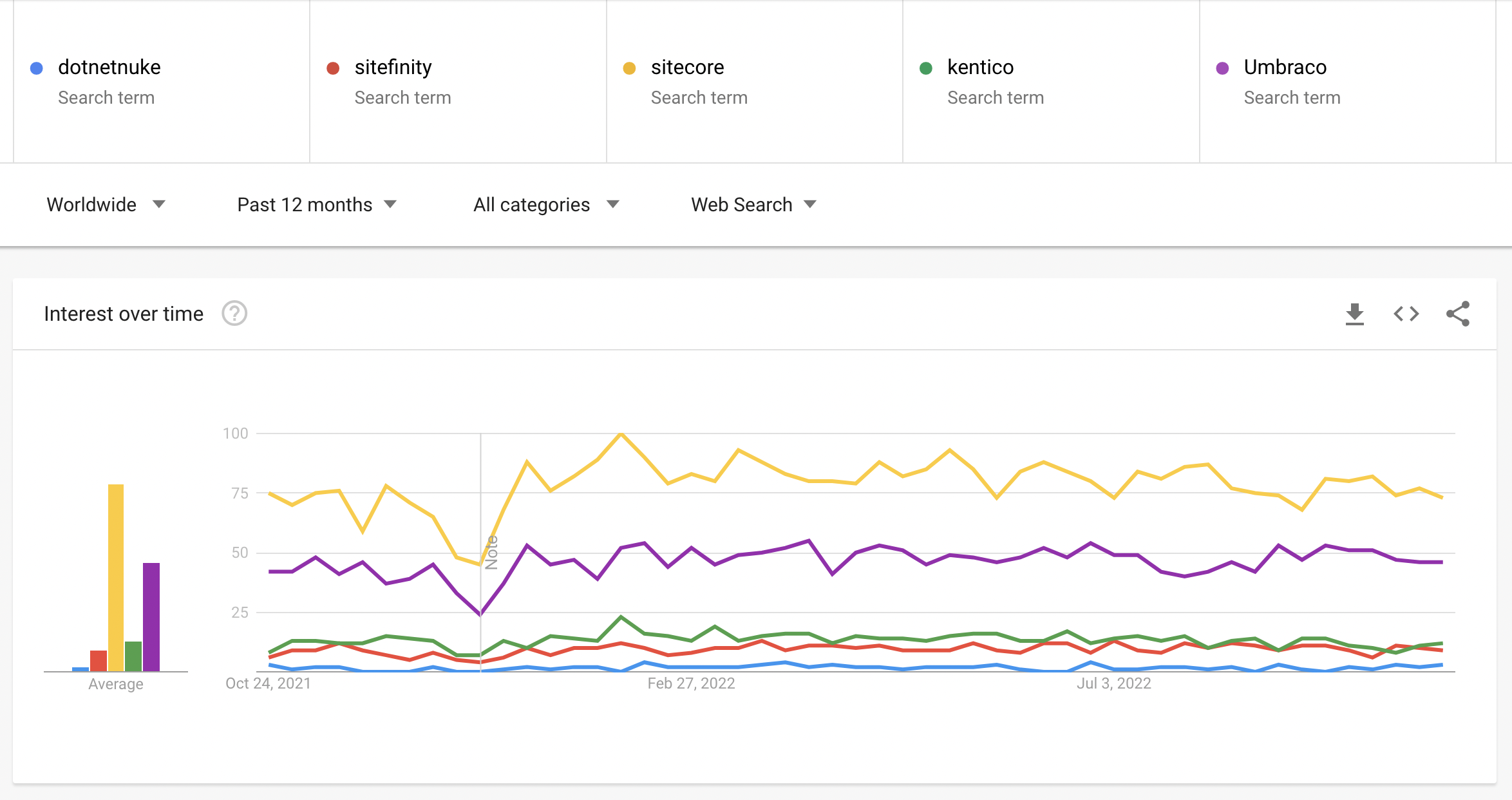The height and width of the screenshot is (800, 1512).
Task: Click the share chart icon
Action: pos(1458,314)
